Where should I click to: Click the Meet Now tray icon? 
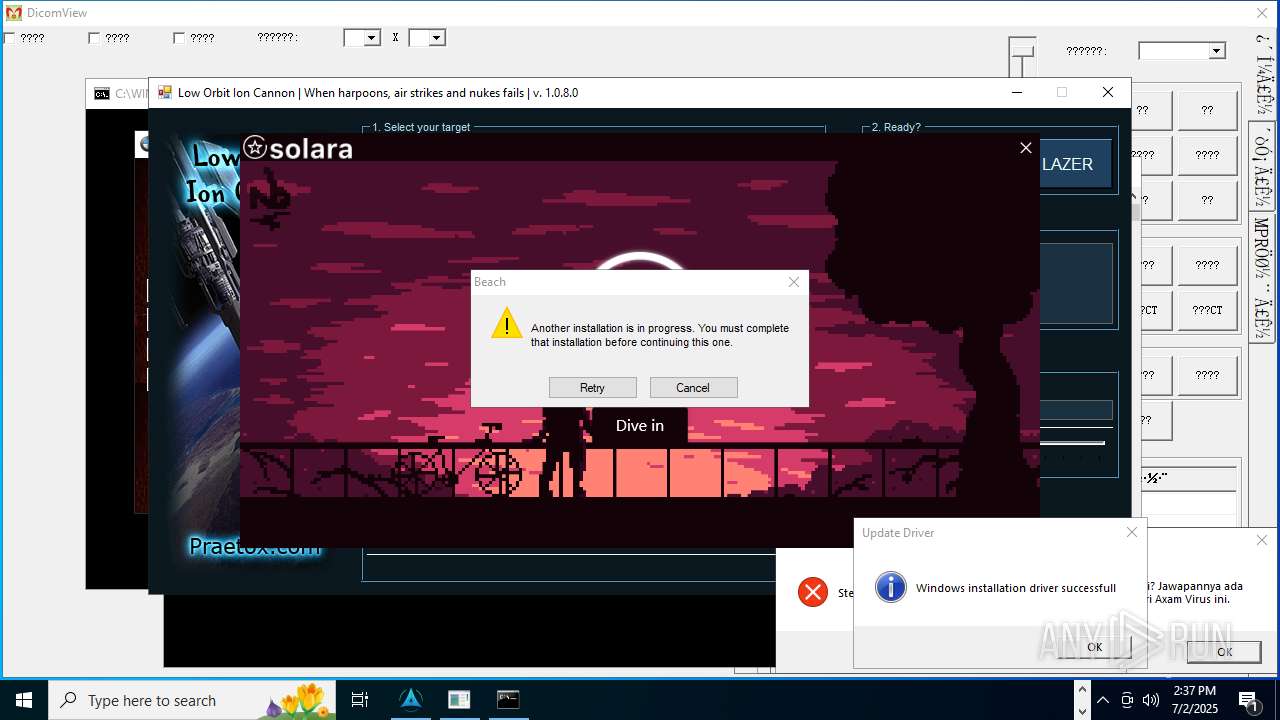(x=1127, y=700)
